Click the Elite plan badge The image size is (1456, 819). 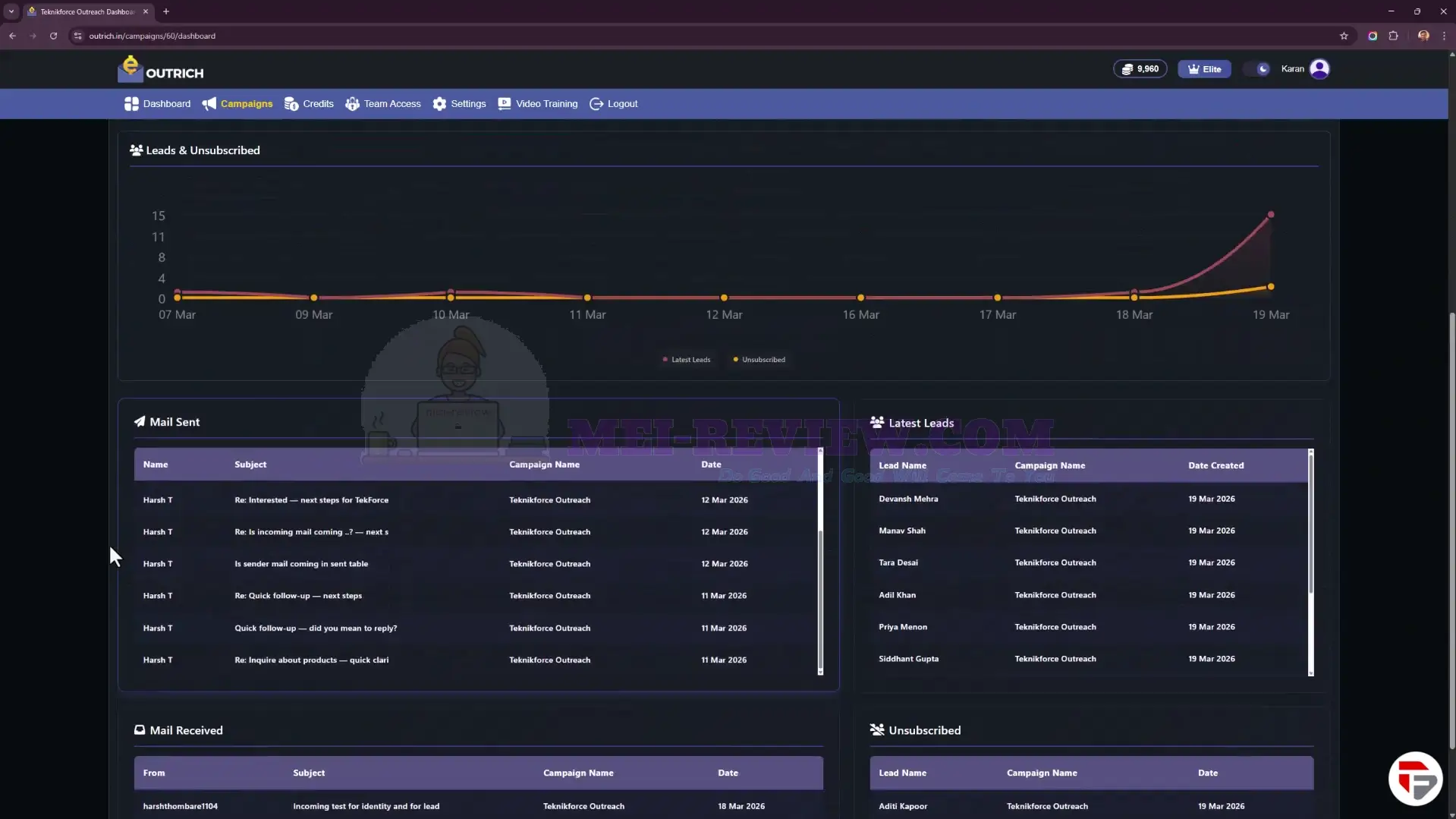[1204, 69]
